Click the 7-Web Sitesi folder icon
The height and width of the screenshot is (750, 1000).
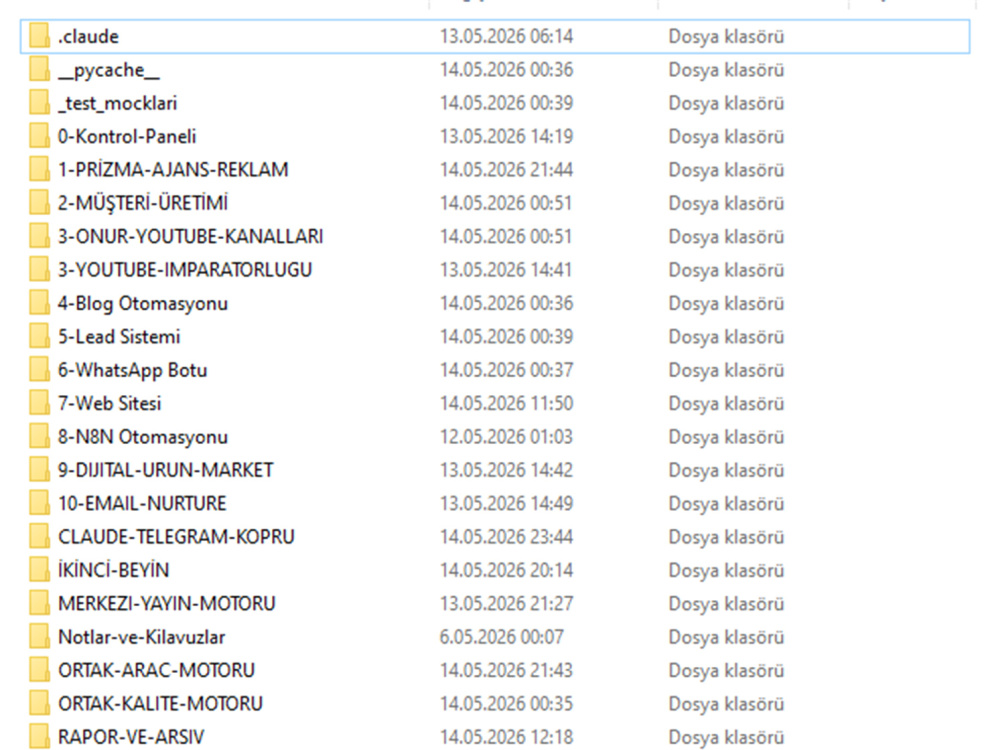coord(39,403)
